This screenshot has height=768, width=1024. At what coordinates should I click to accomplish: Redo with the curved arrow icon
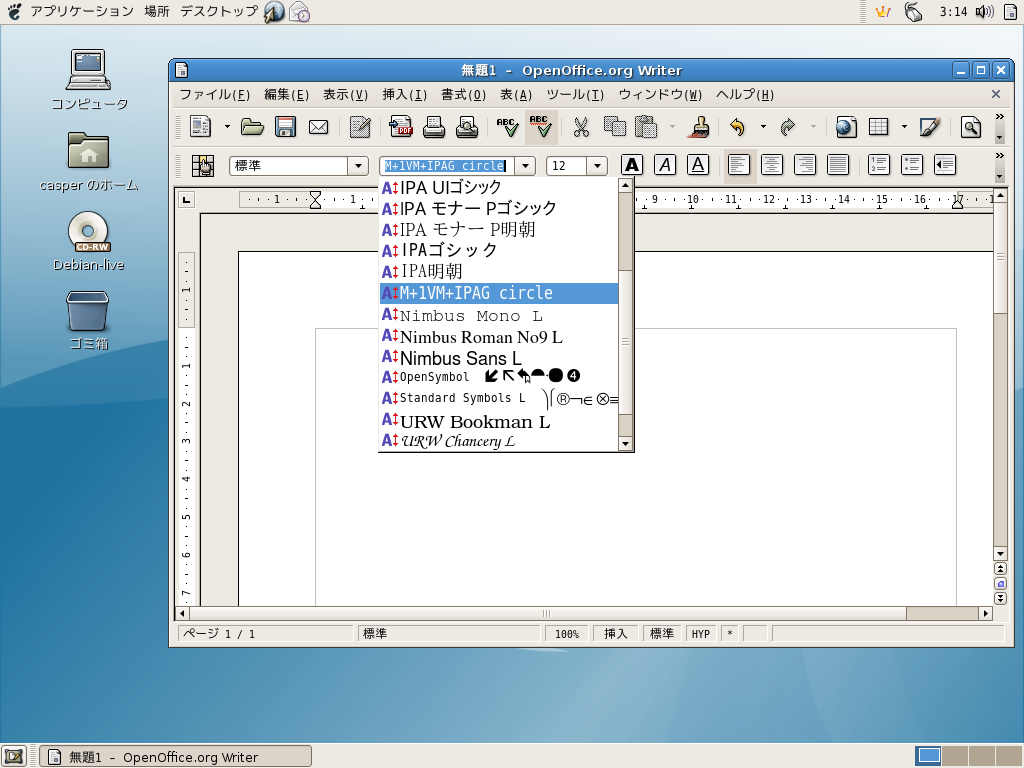[x=788, y=127]
